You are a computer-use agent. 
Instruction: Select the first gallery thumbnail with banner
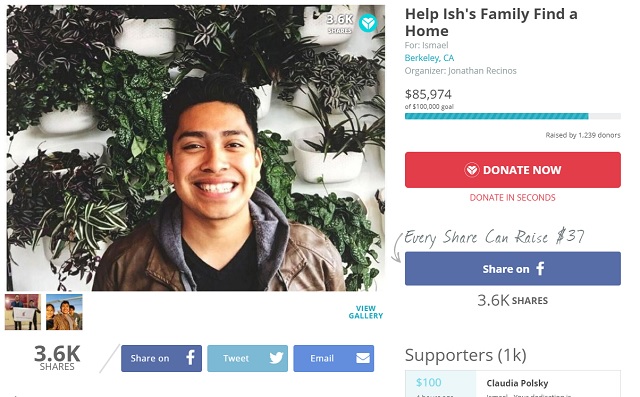23,312
